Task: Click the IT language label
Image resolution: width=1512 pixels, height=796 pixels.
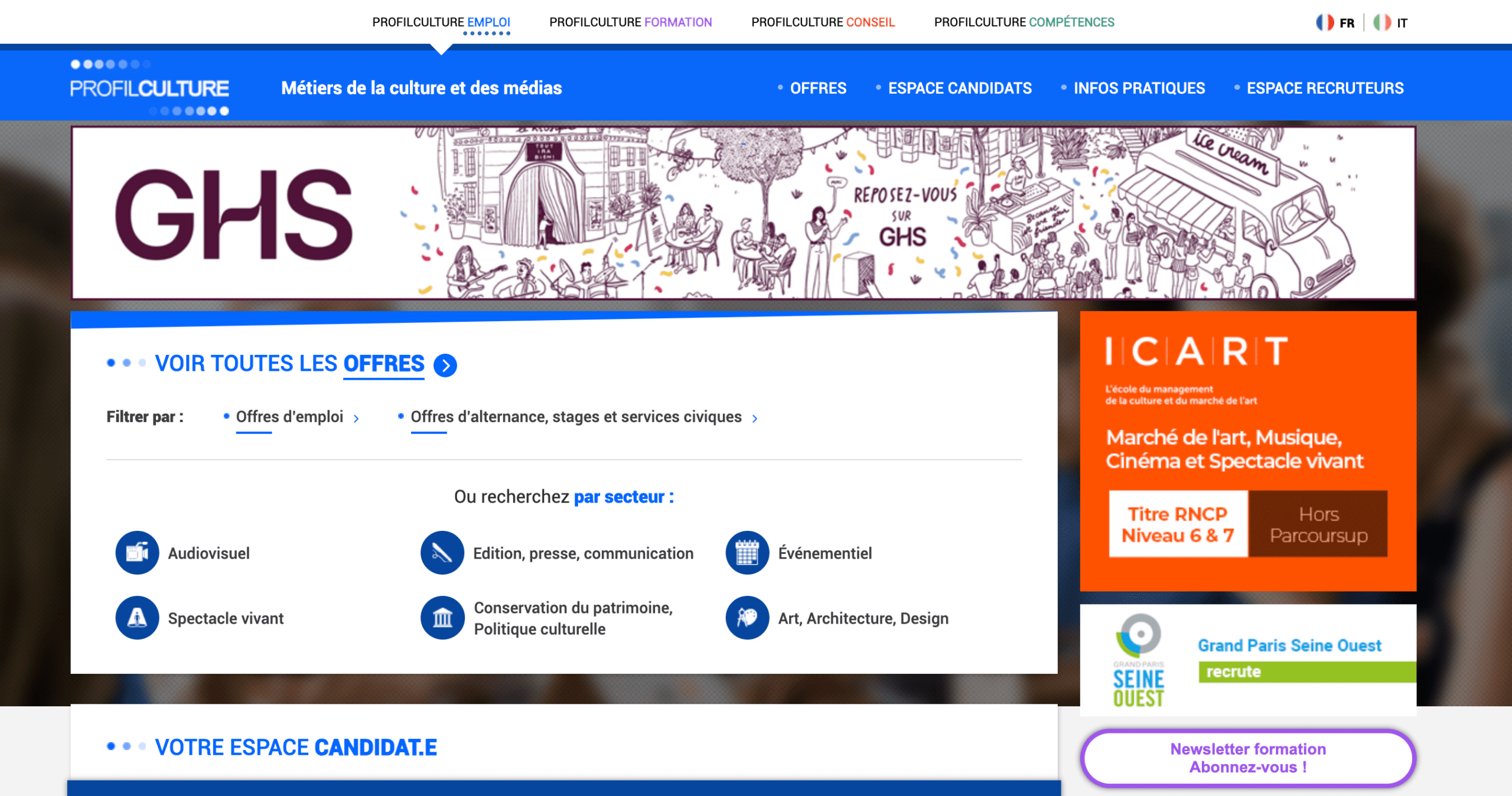Action: [1402, 23]
